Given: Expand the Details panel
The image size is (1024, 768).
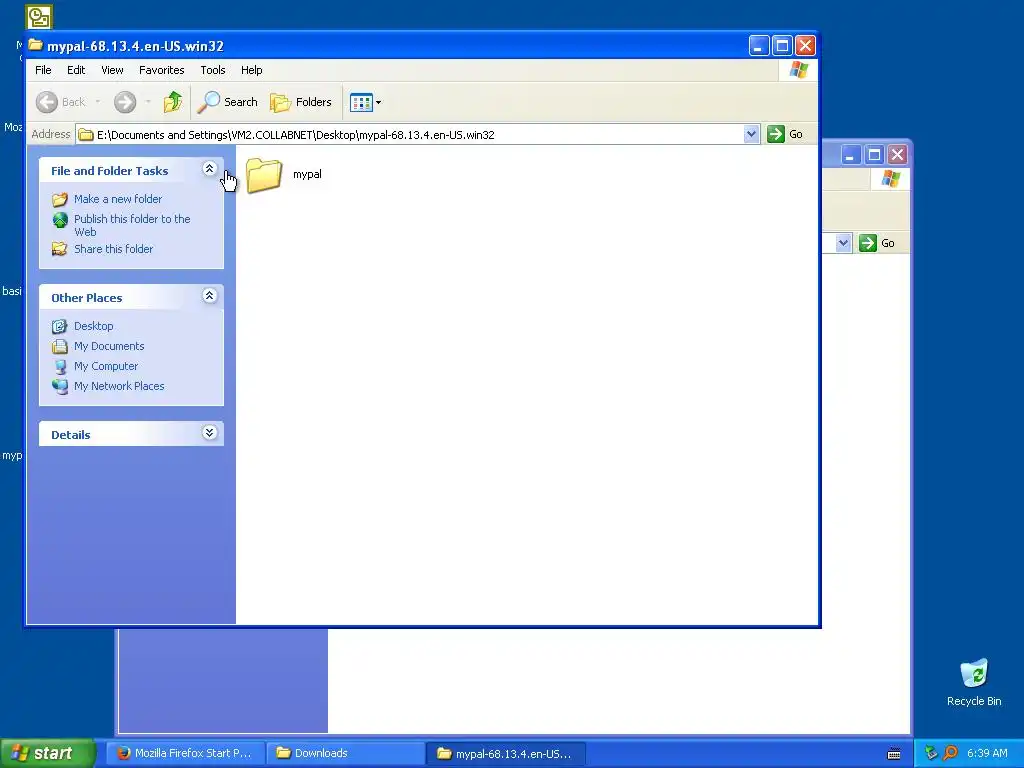Looking at the screenshot, I should tap(210, 433).
